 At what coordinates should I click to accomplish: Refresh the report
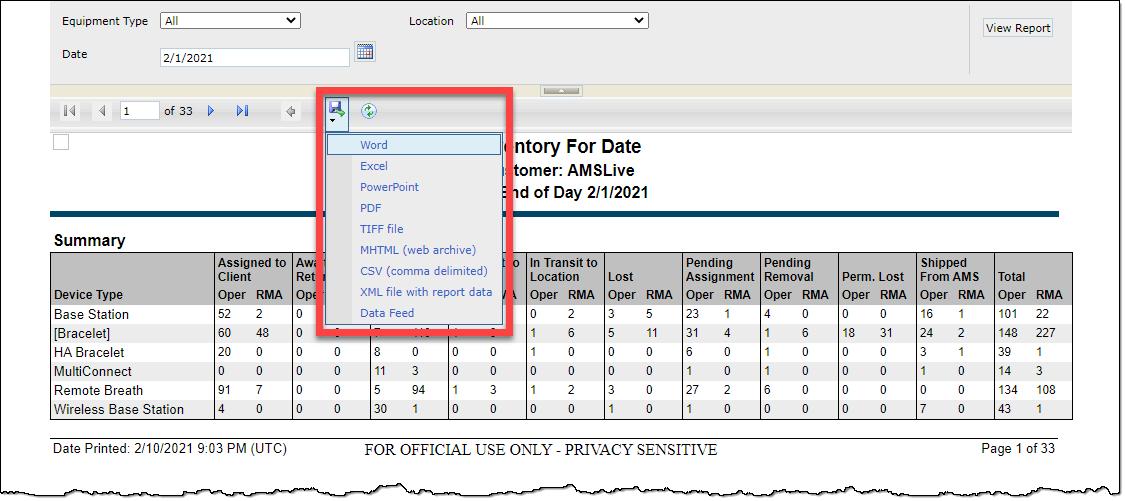(x=369, y=111)
